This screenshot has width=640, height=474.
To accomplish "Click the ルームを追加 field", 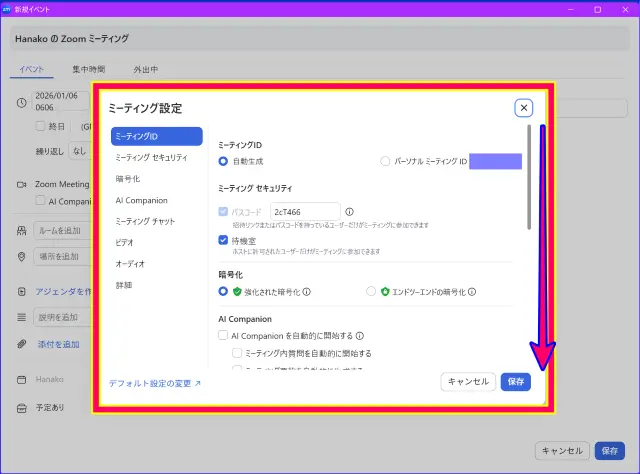I will point(63,231).
